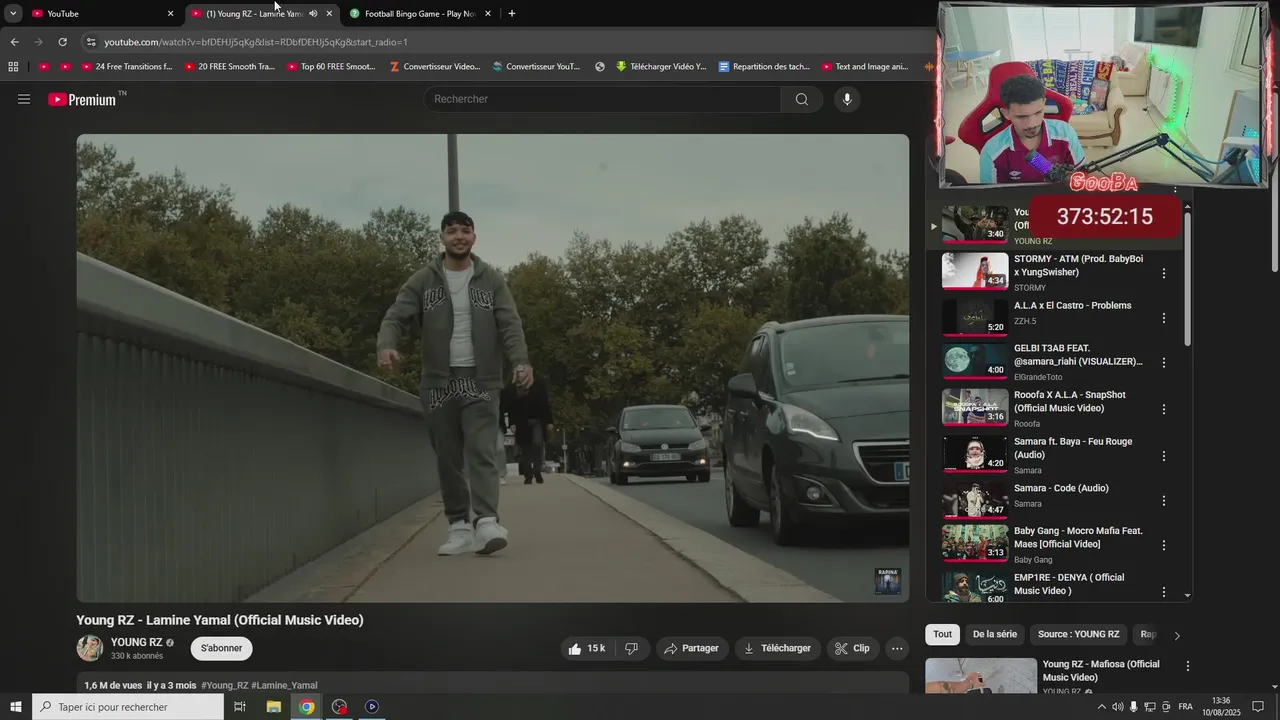Viewport: 1280px width, 720px height.
Task: Open Task View on taskbar
Action: [x=240, y=707]
